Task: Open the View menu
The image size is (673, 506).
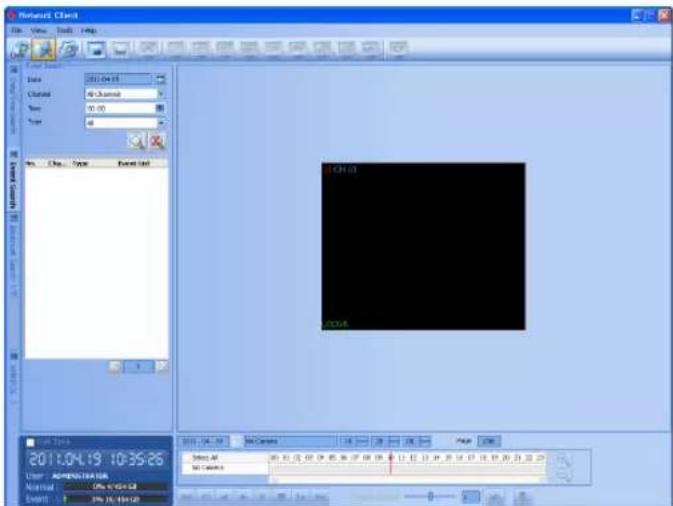Action: [x=39, y=30]
